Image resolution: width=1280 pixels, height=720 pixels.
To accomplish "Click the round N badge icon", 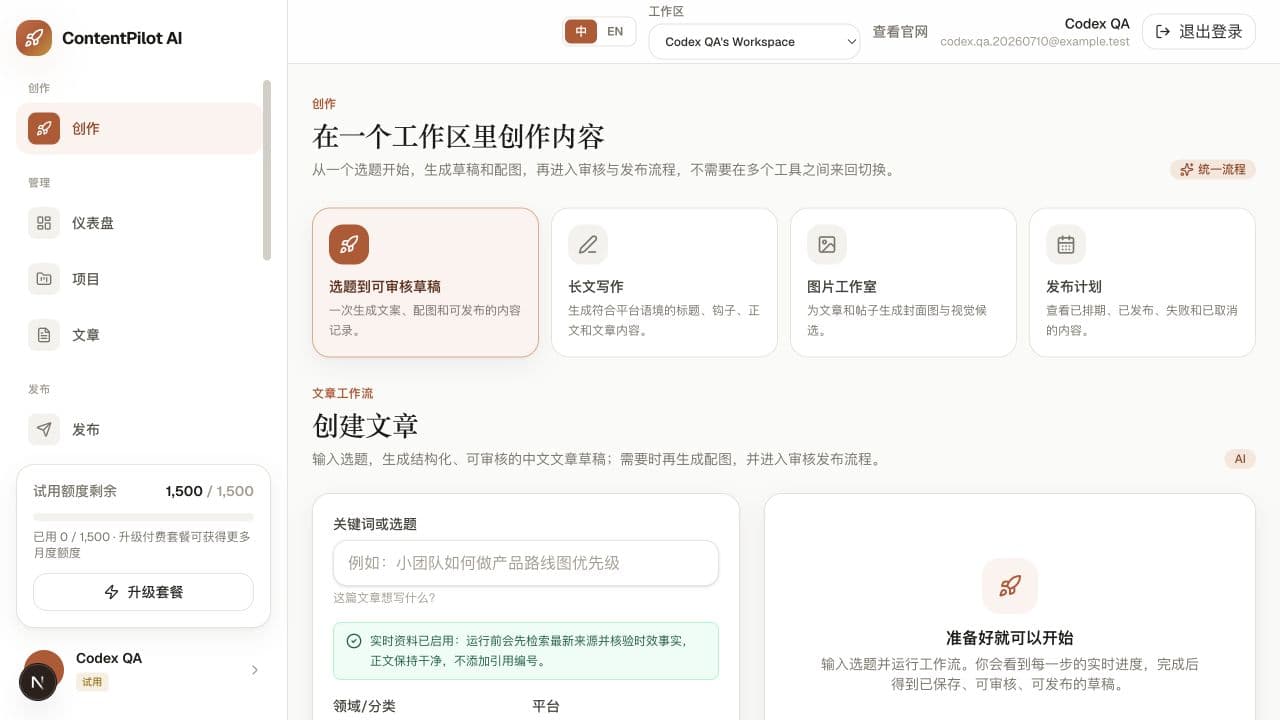I will point(38,682).
